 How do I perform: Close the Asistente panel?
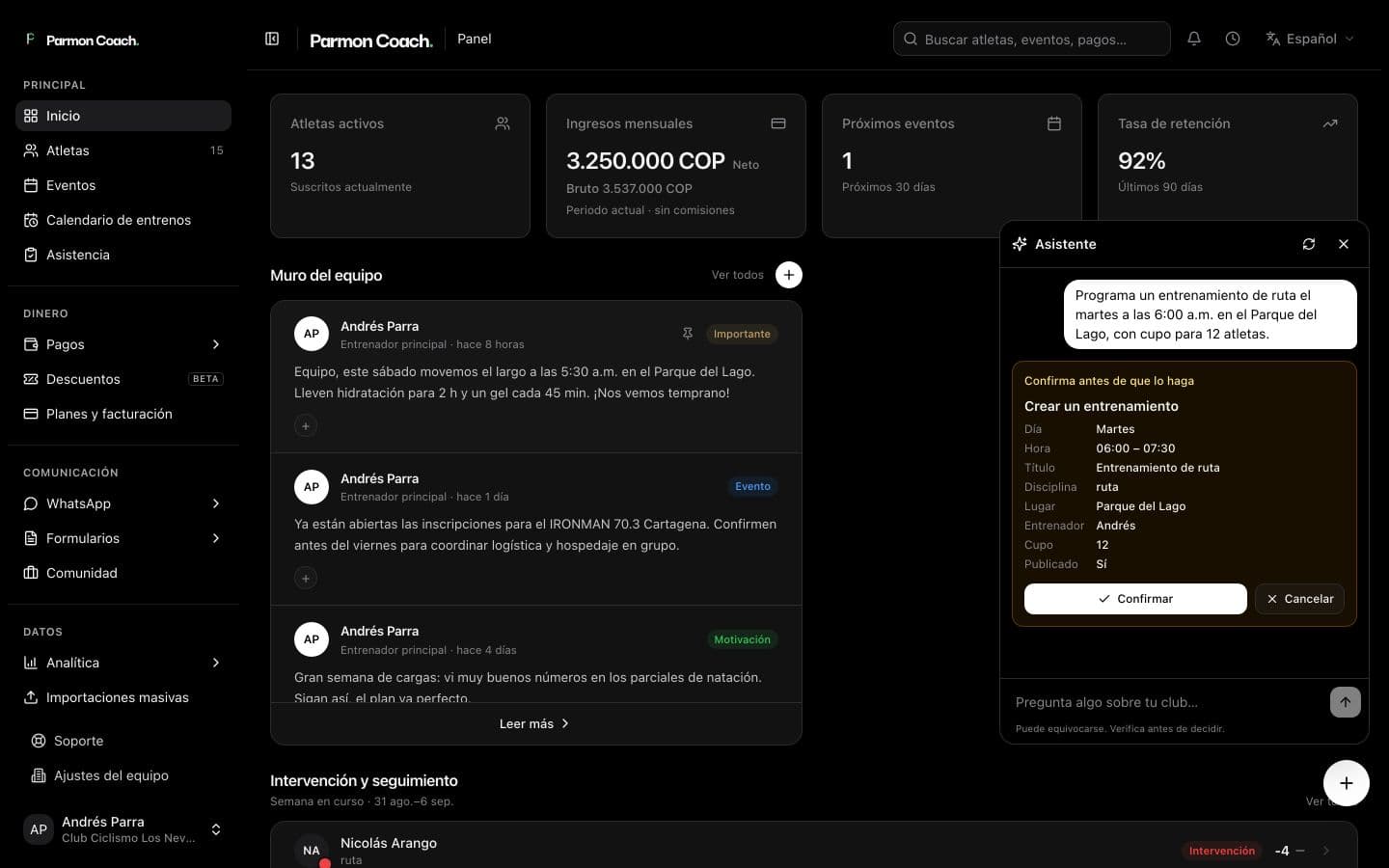(1344, 244)
